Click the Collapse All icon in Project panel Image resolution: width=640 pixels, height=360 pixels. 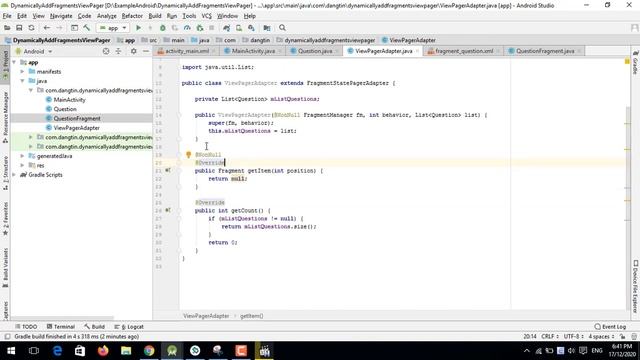coord(118,51)
